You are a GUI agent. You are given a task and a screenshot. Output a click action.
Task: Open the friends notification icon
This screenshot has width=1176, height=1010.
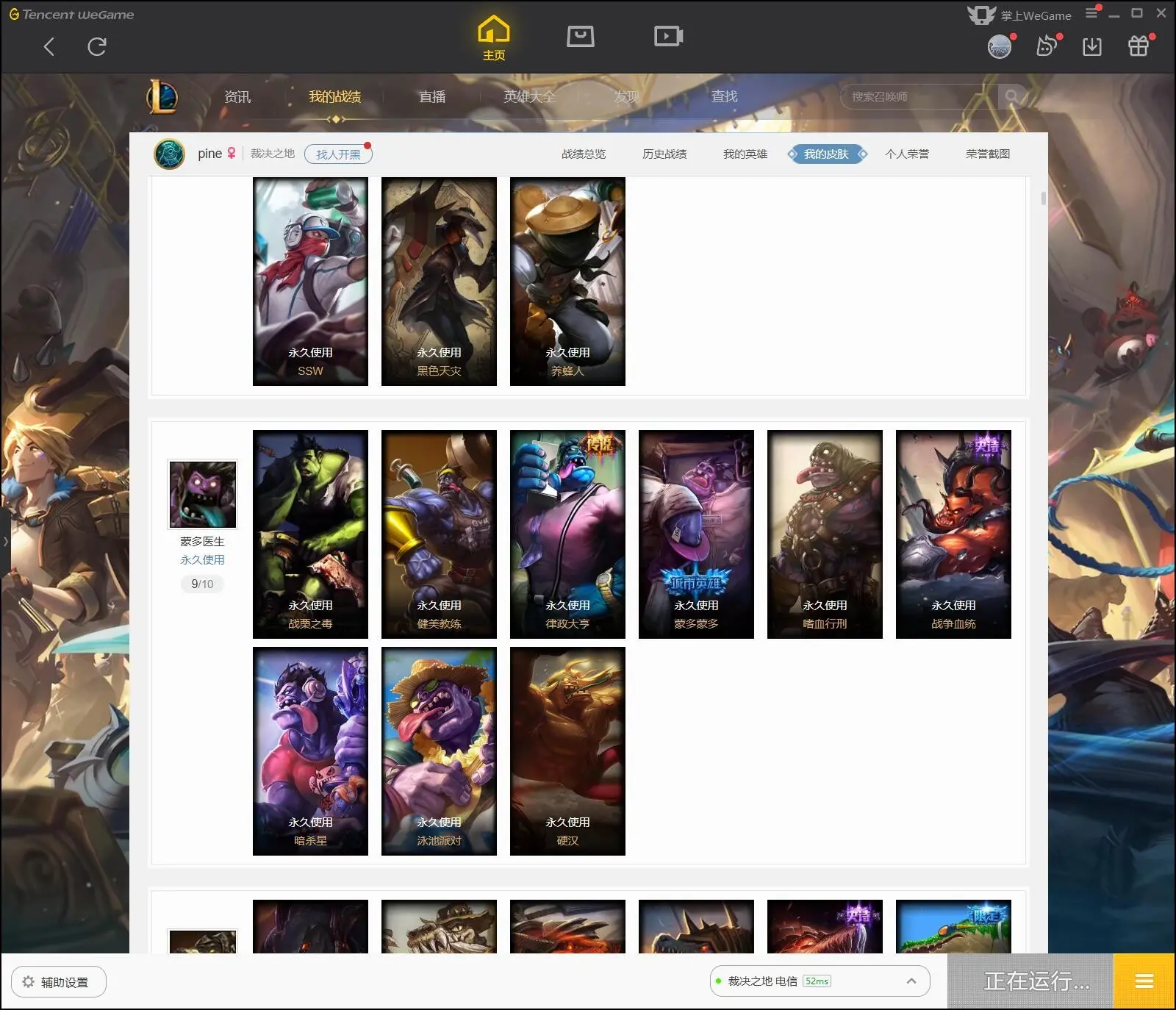pos(1047,46)
